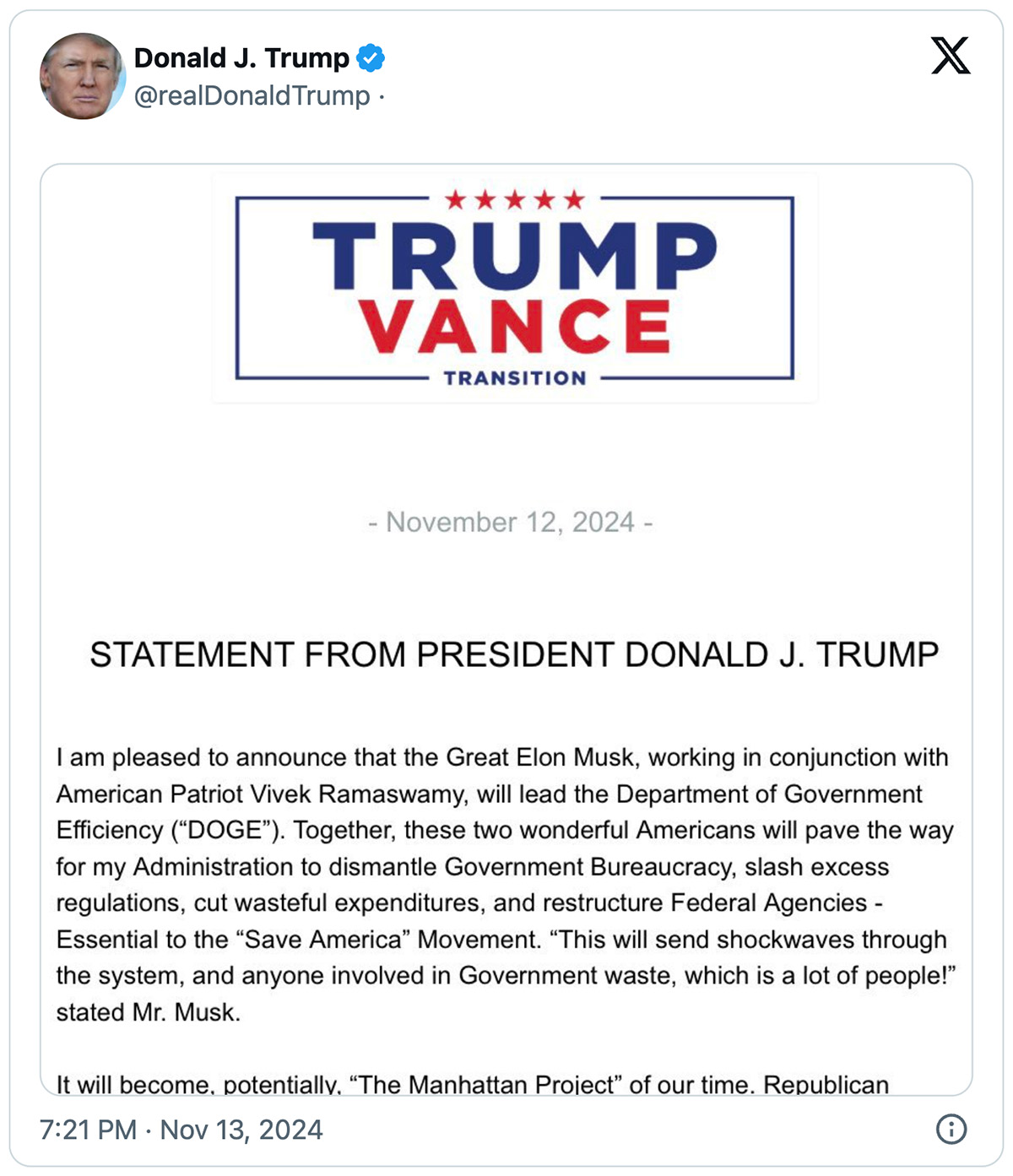Open the X logo link
Viewport: 1013px width, 1176px height.
point(951,56)
